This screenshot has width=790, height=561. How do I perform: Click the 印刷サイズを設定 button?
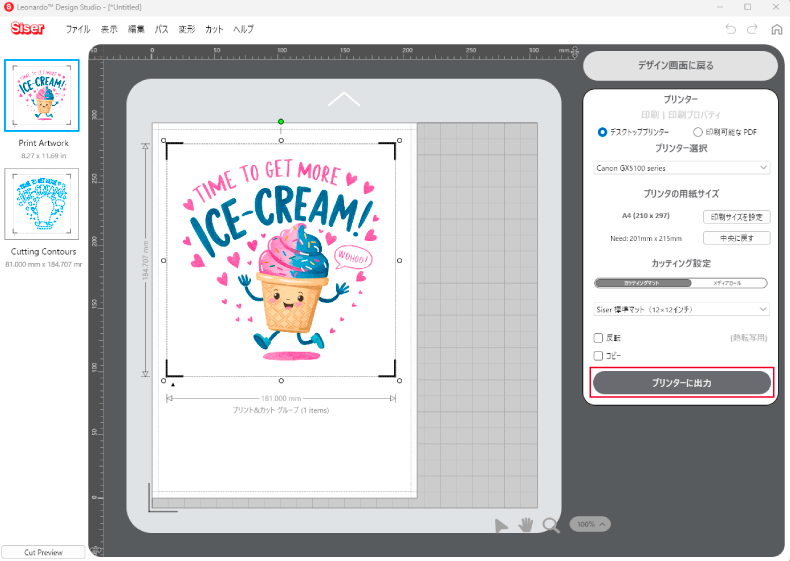[x=737, y=217]
